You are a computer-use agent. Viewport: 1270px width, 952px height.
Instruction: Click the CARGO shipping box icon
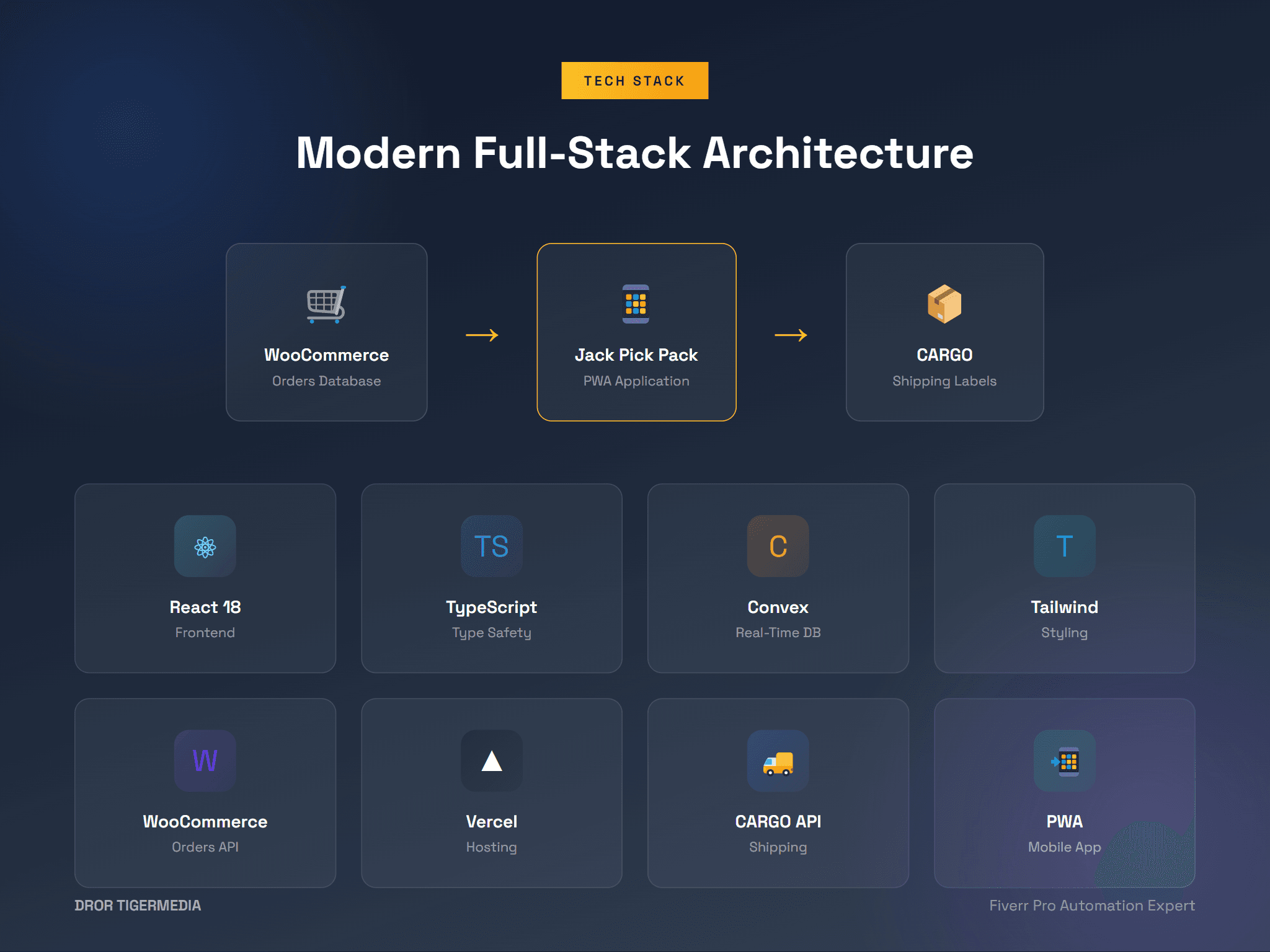pyautogui.click(x=944, y=305)
